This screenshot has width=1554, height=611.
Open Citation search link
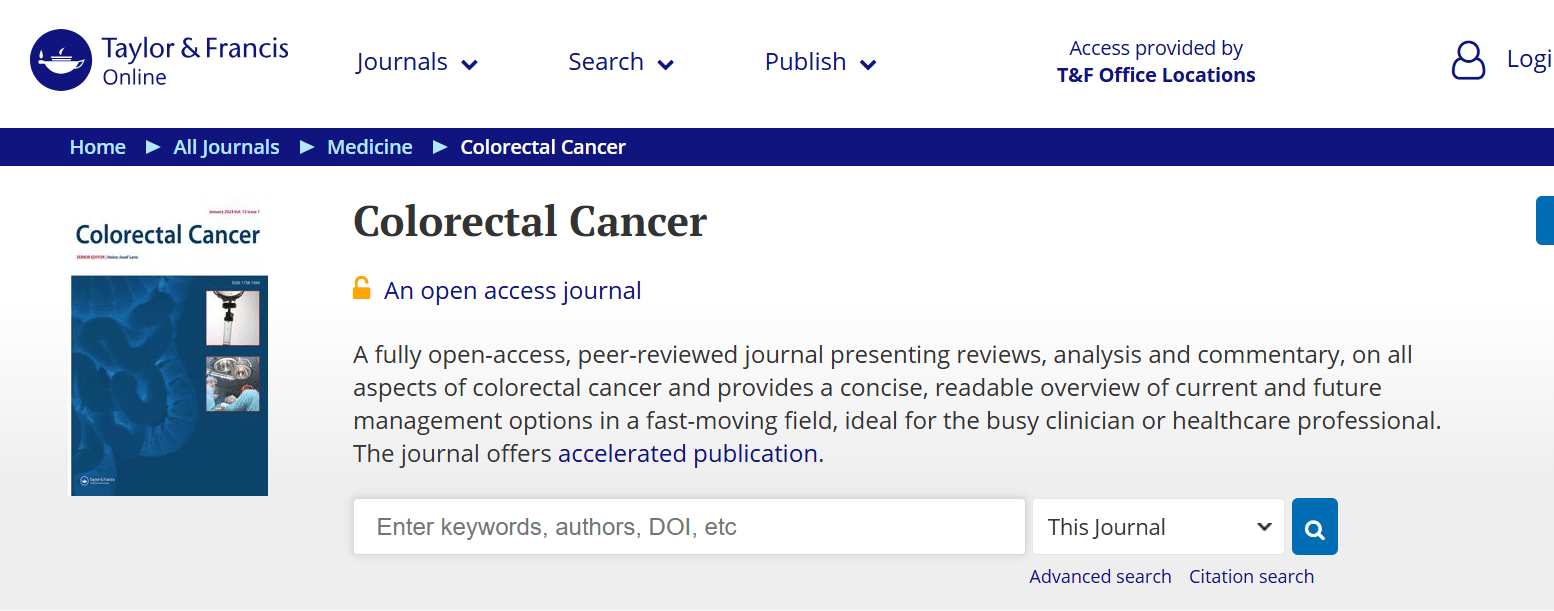[x=1251, y=576]
